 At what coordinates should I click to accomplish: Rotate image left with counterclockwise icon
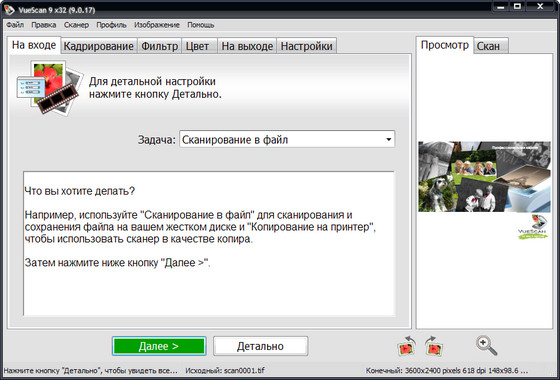pyautogui.click(x=407, y=346)
